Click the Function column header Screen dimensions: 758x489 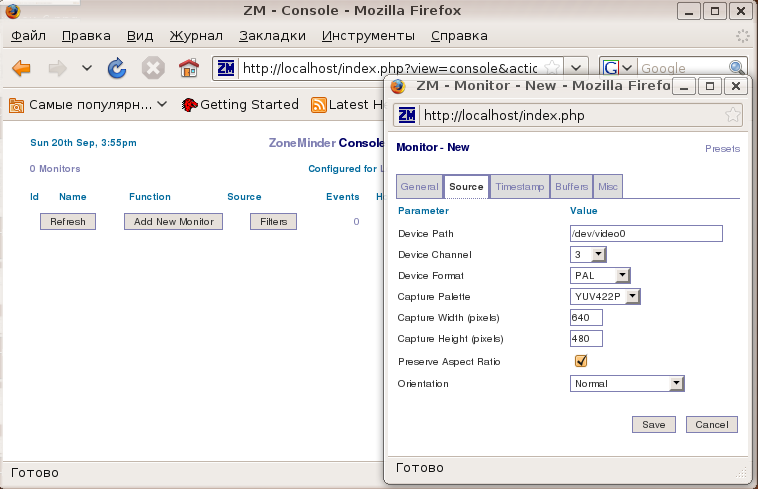coord(149,197)
